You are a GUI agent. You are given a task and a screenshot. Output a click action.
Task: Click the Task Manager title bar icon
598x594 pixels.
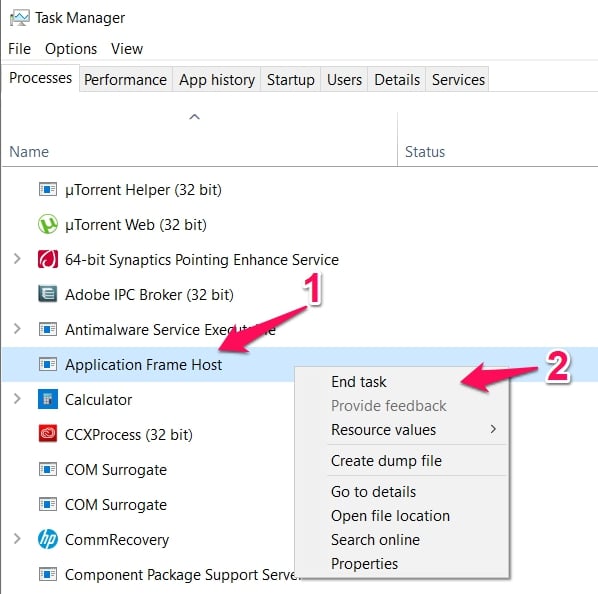(19, 18)
